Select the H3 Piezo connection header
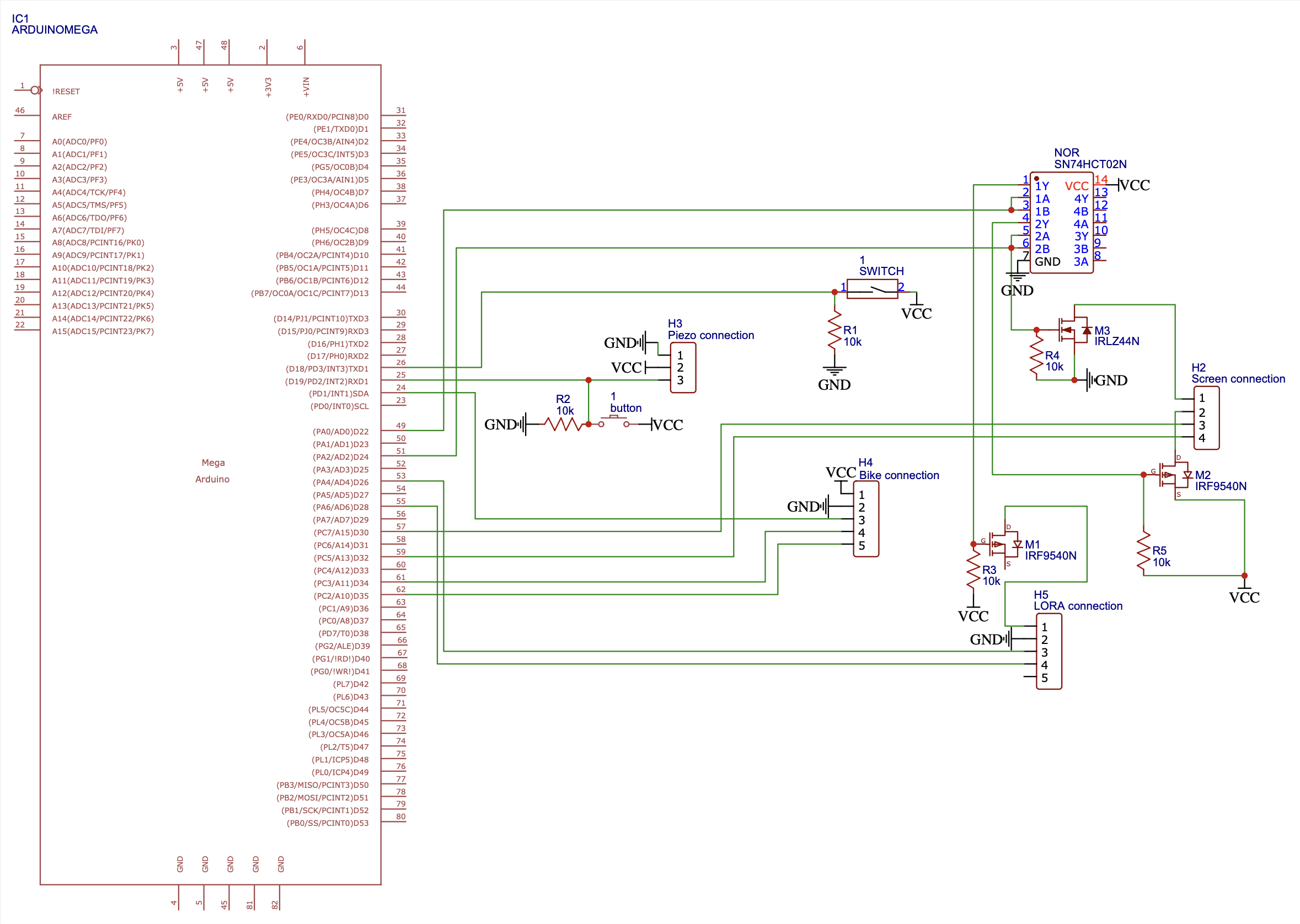Viewport: 1300px width, 924px height. (683, 368)
